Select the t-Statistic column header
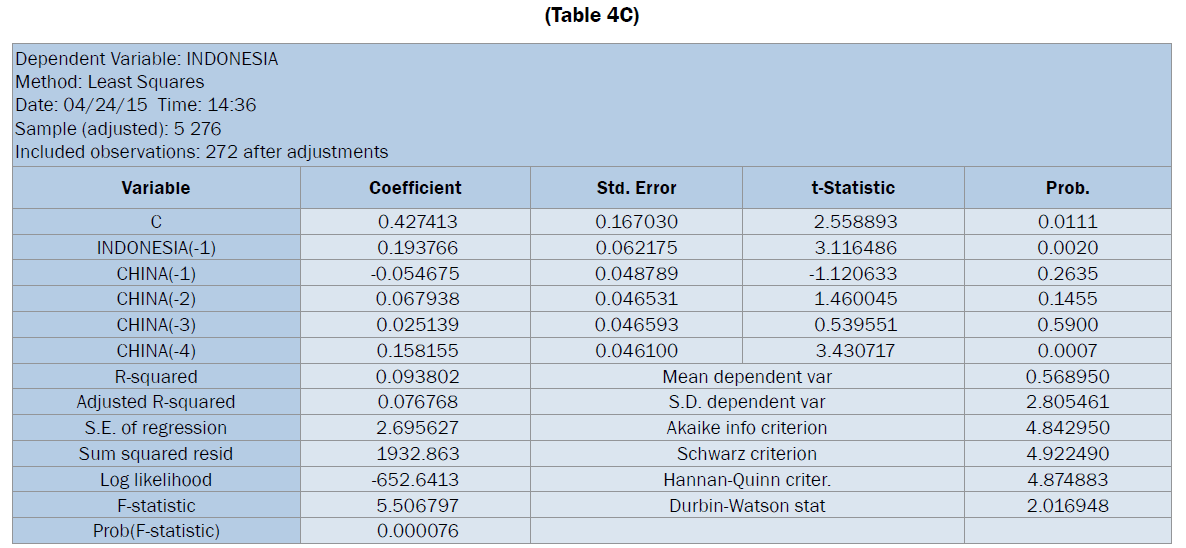1186x548 pixels. [x=853, y=187]
